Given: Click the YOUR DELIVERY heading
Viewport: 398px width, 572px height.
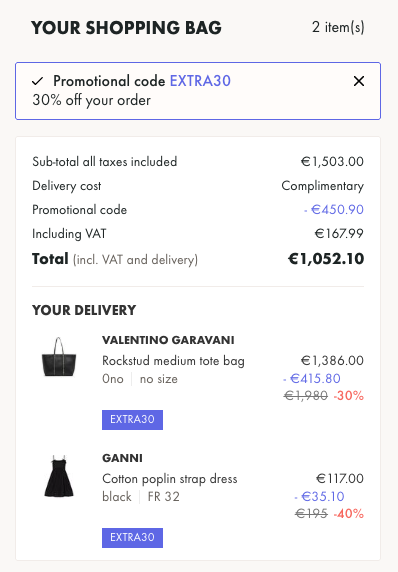Looking at the screenshot, I should coord(84,310).
